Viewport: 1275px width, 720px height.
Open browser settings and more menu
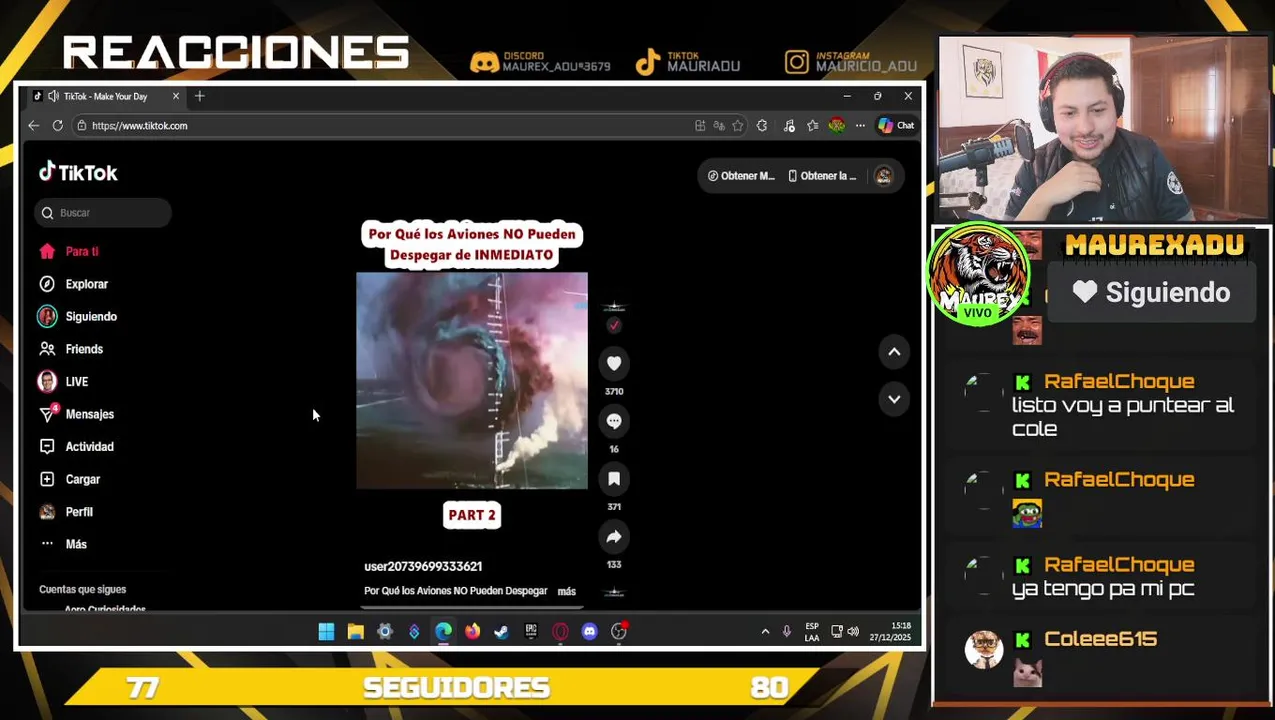(x=860, y=126)
